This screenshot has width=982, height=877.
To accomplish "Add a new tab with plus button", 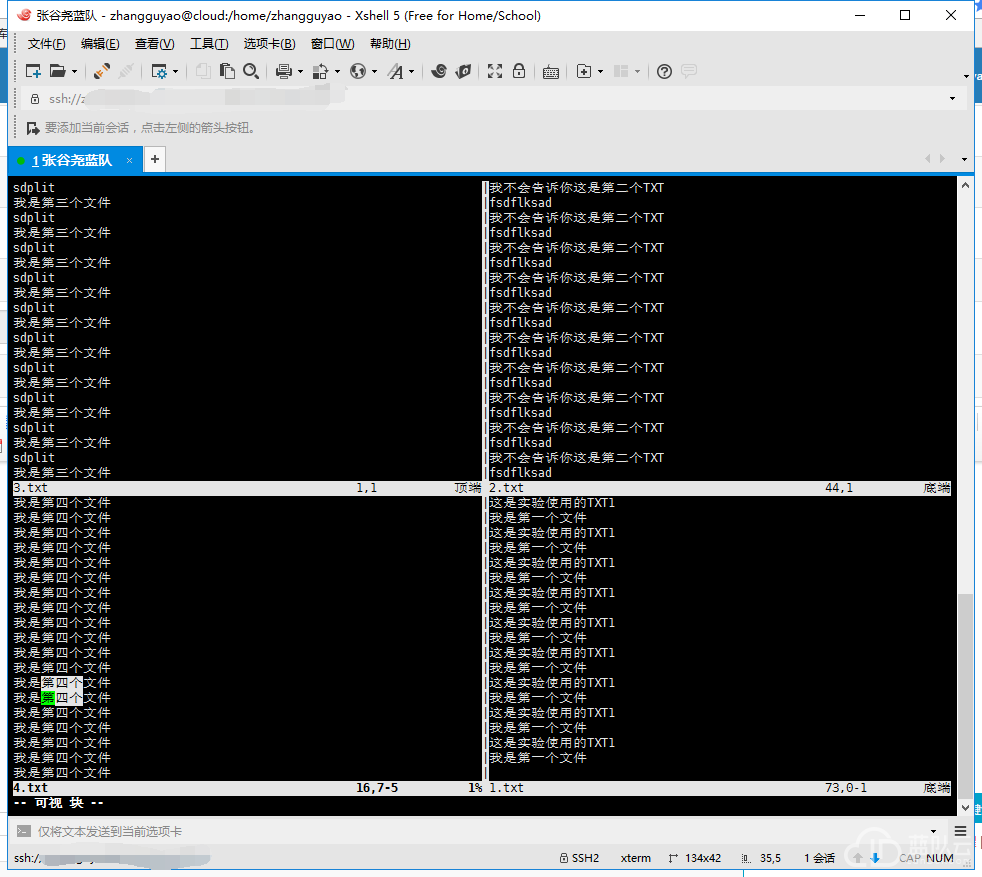I will (x=155, y=159).
